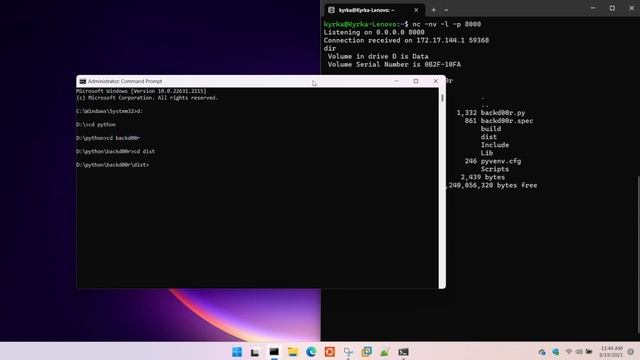Click 'backd00r.py' in terminal listing
The image size is (640, 360).
tap(503, 113)
